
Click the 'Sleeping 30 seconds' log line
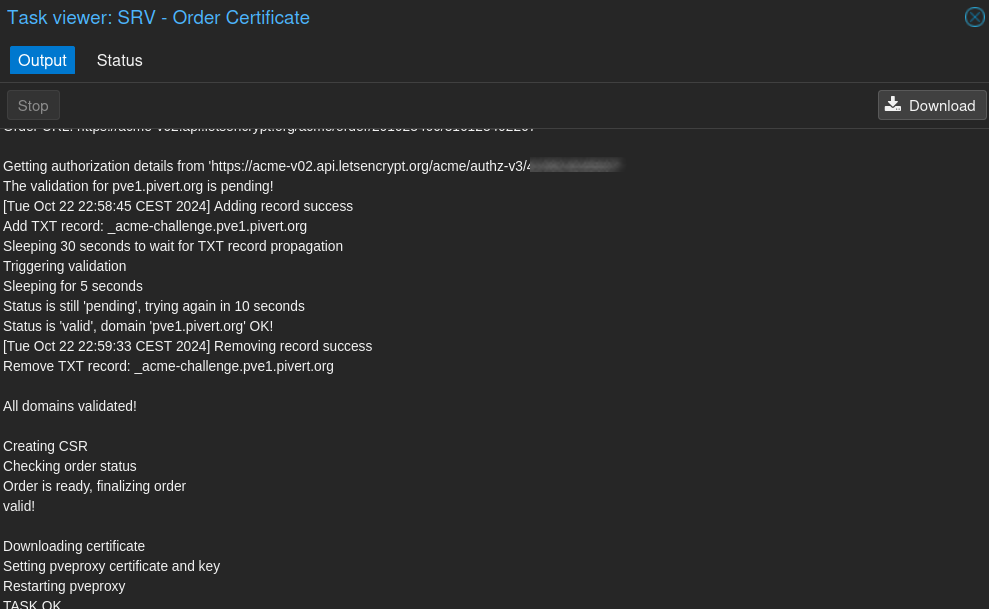pyautogui.click(x=173, y=246)
